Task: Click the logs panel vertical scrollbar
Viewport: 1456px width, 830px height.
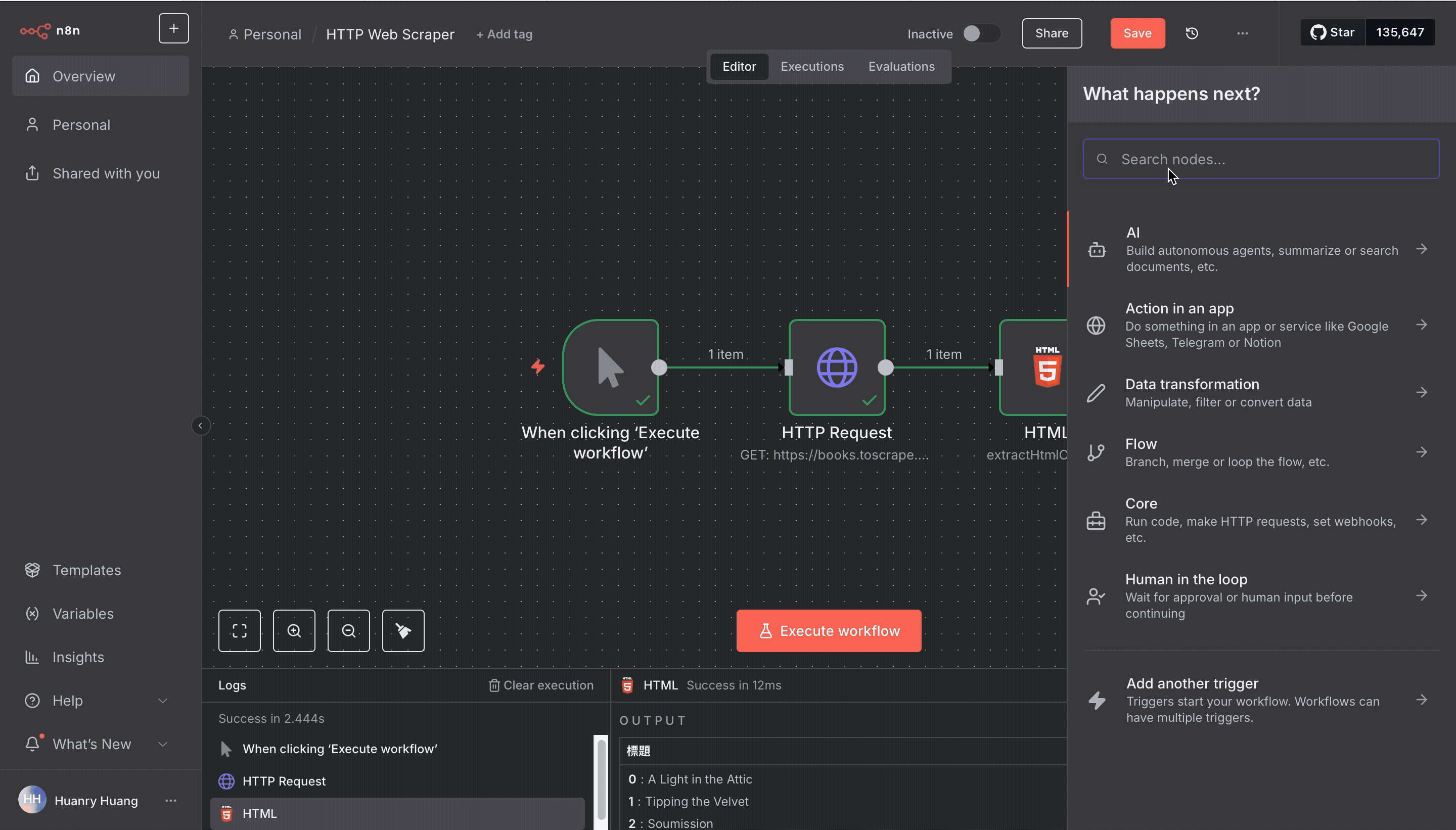Action: pos(601,781)
